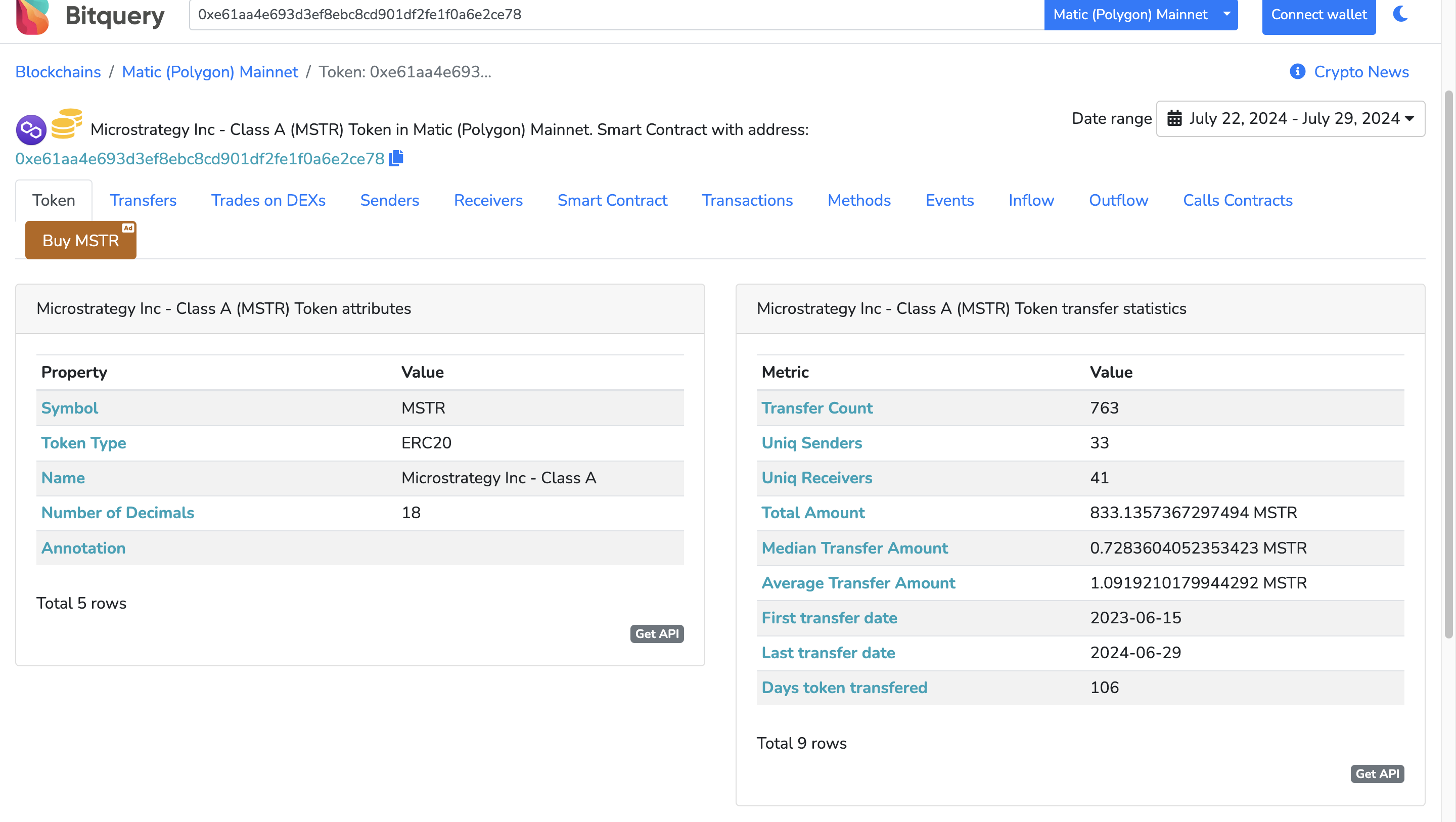Open the Transactions tab
Image resolution: width=1456 pixels, height=822 pixels.
point(747,200)
